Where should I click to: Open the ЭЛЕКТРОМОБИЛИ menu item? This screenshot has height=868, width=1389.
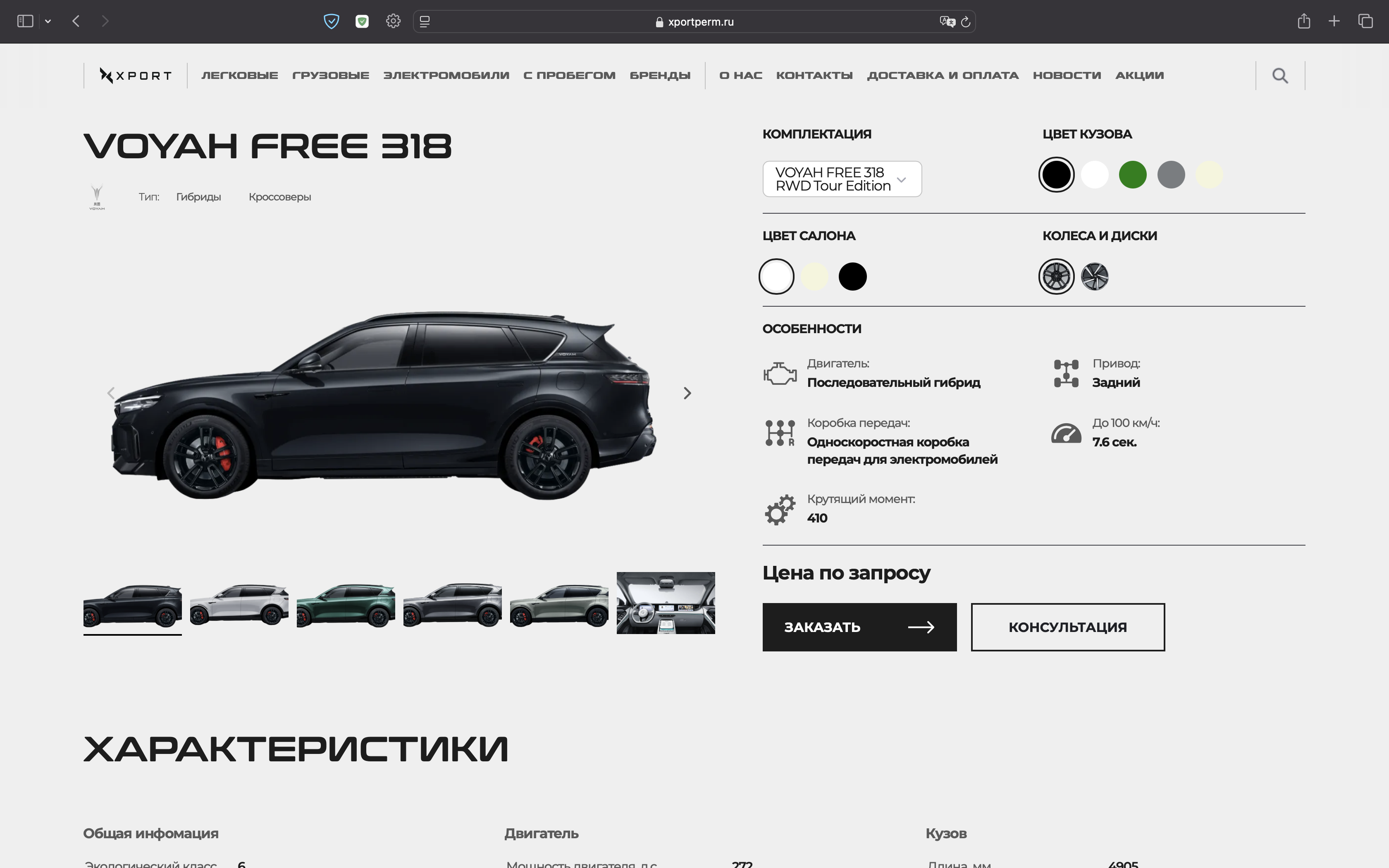point(446,75)
